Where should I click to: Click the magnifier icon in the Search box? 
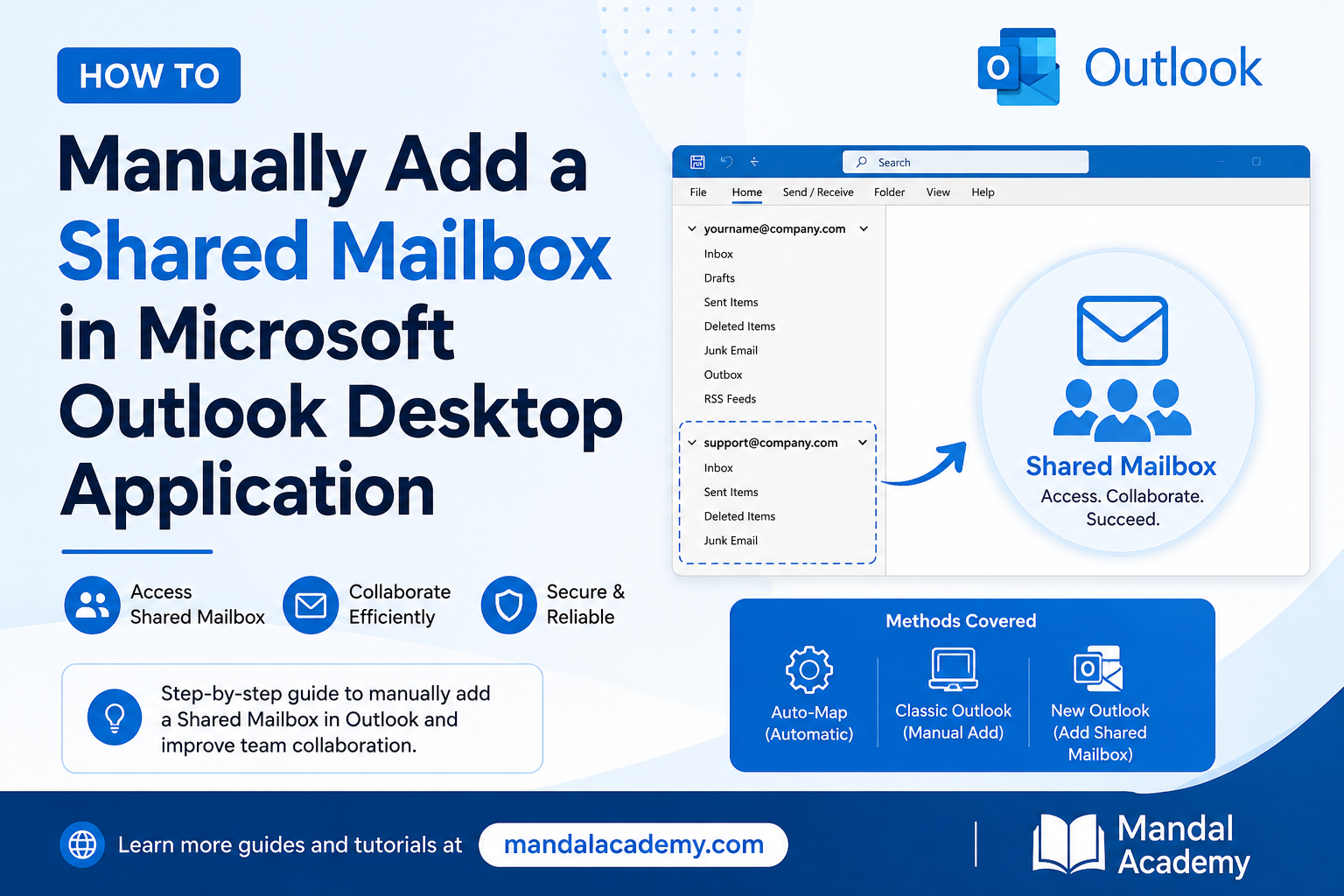862,162
